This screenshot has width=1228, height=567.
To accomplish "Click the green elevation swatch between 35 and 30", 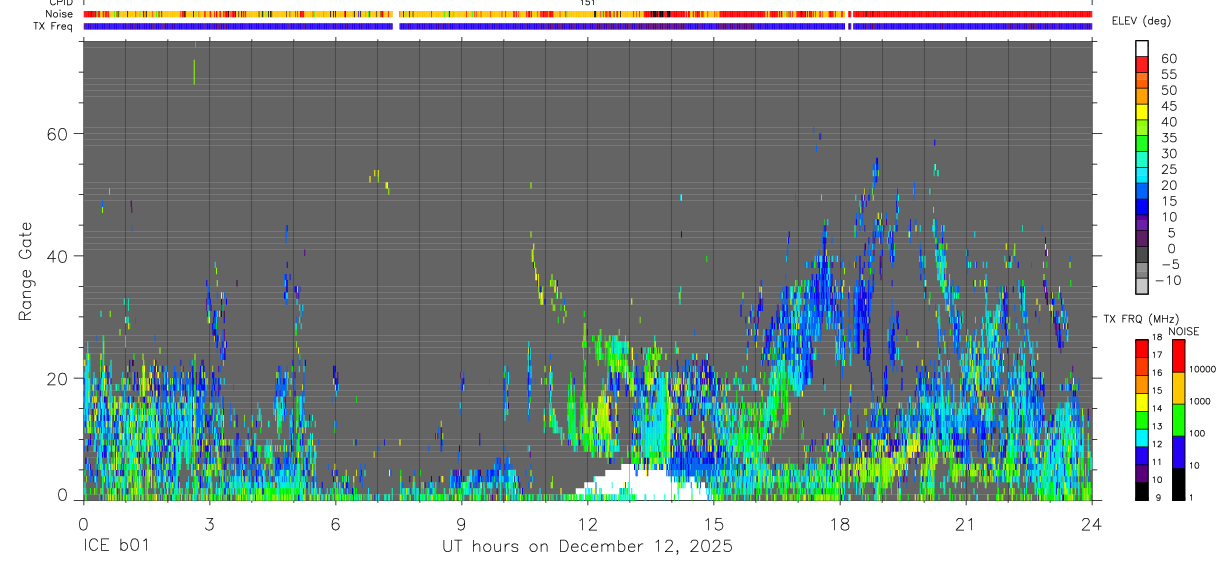I will pyautogui.click(x=1142, y=144).
